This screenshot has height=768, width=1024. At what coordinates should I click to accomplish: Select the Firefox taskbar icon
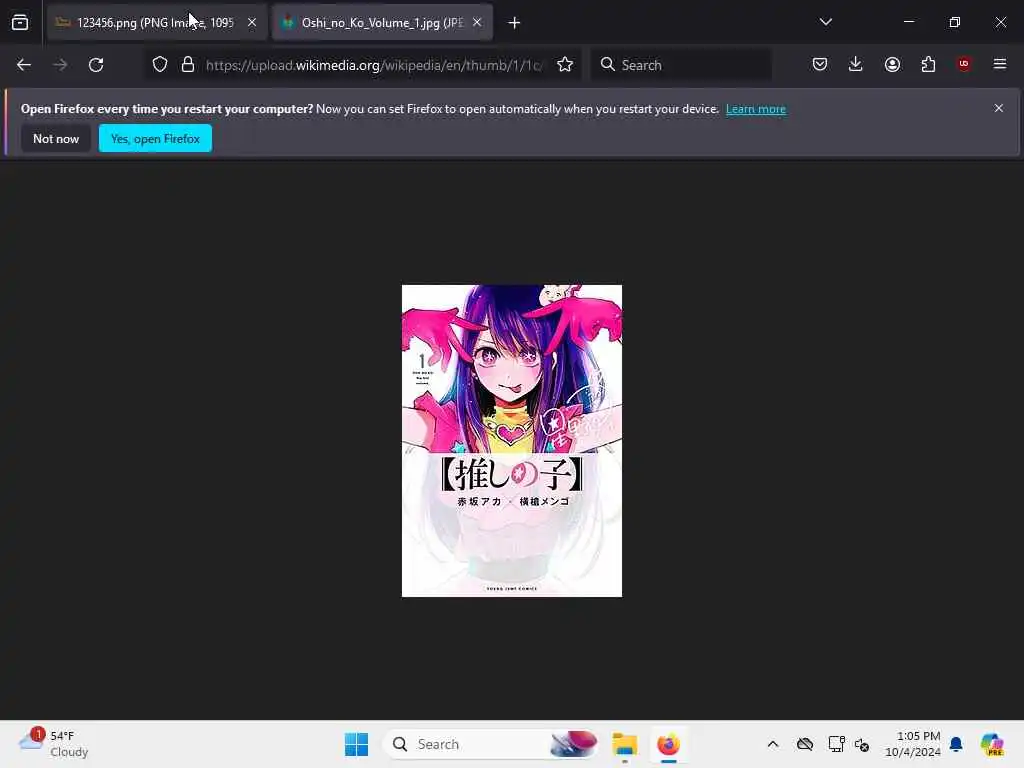tap(668, 744)
